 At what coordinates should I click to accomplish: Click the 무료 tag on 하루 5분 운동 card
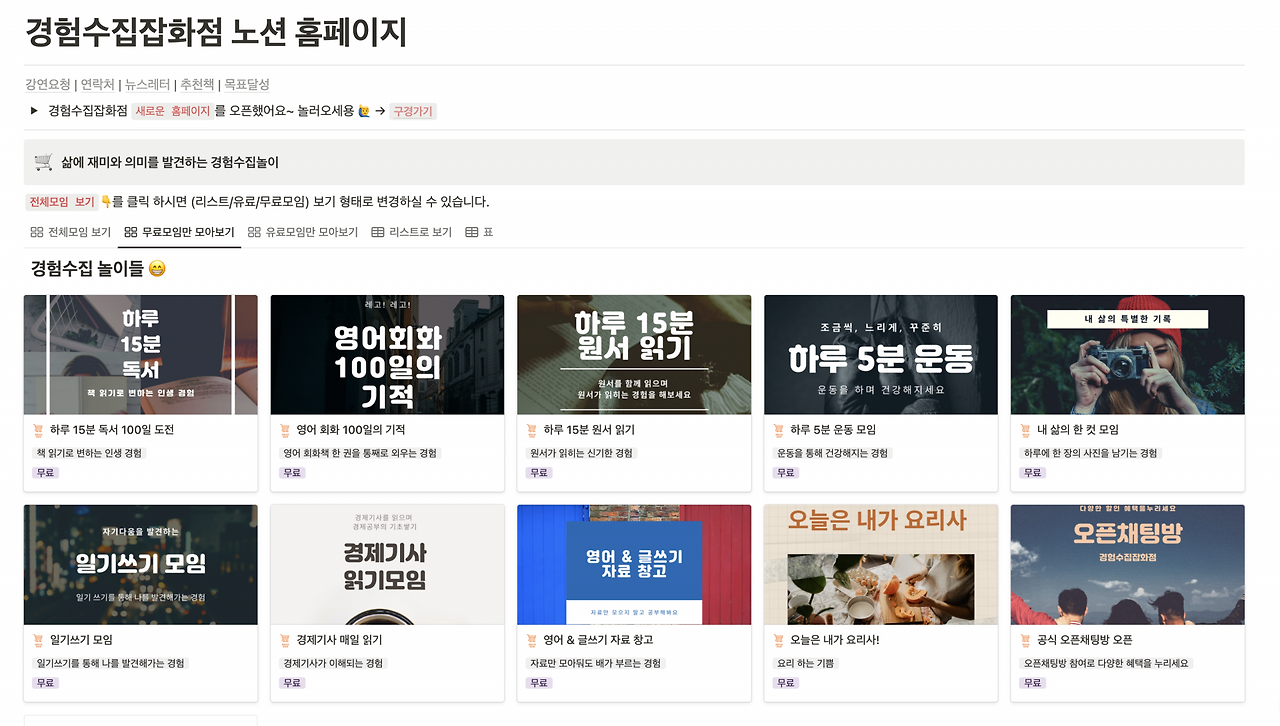coord(786,473)
